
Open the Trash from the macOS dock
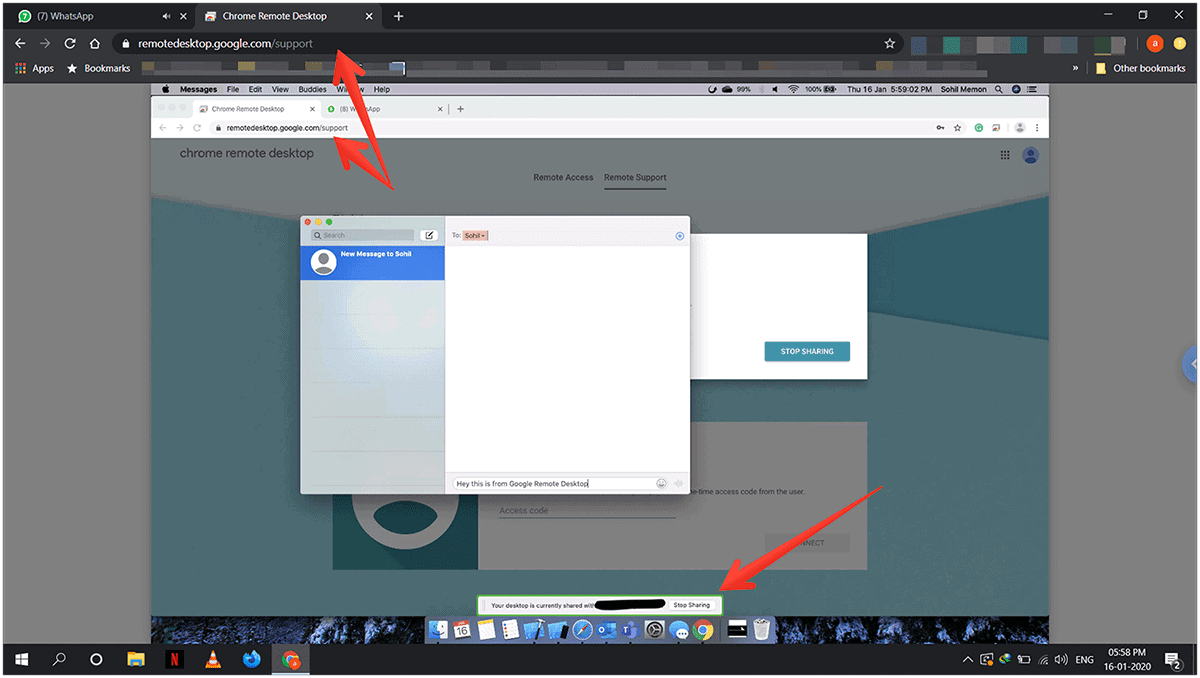[760, 630]
